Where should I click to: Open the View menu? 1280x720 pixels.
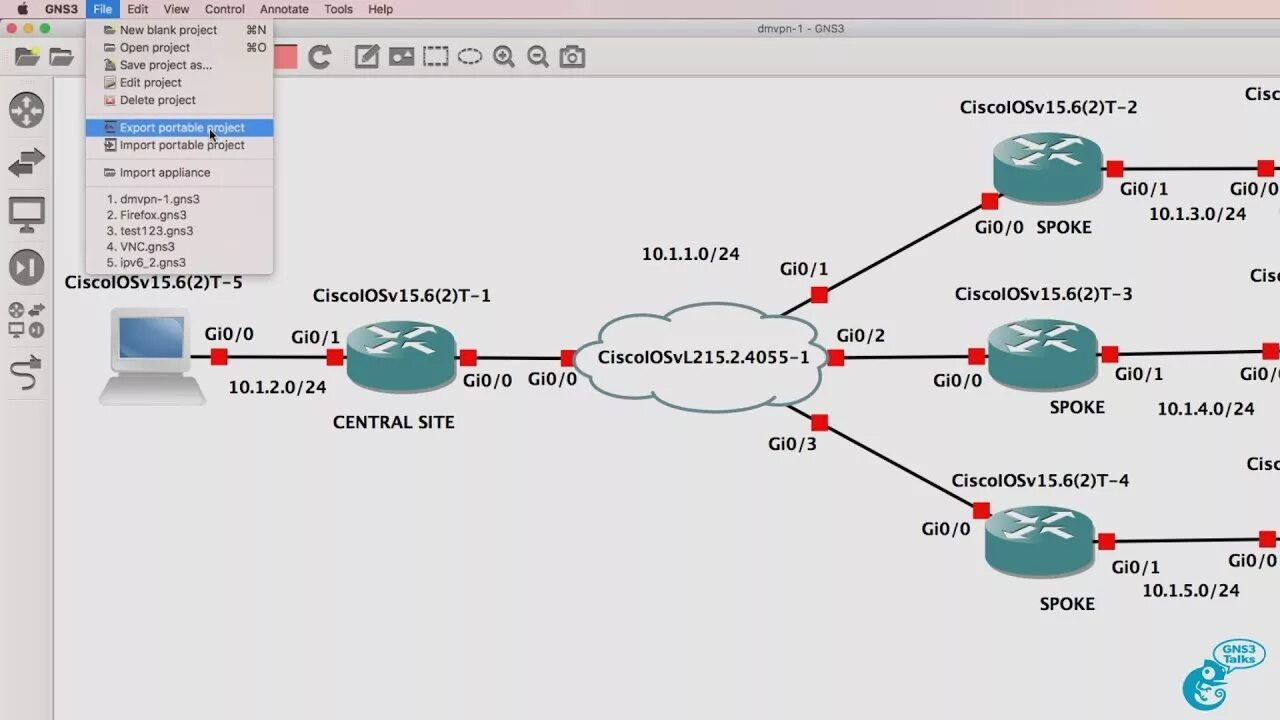(x=176, y=9)
